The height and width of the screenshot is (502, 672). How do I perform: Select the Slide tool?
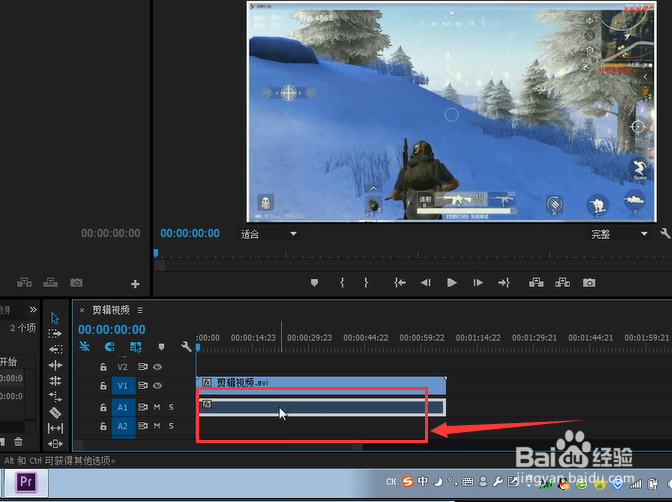tap(55, 443)
